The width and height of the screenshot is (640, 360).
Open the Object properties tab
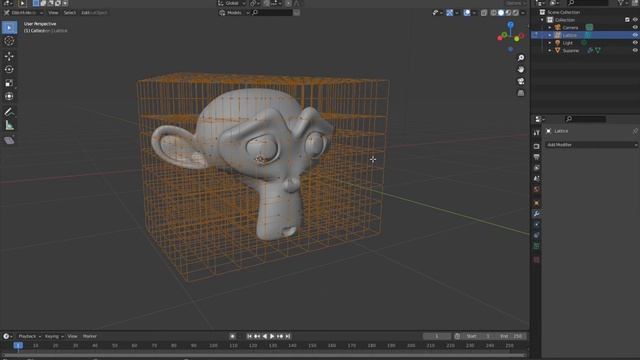536,203
